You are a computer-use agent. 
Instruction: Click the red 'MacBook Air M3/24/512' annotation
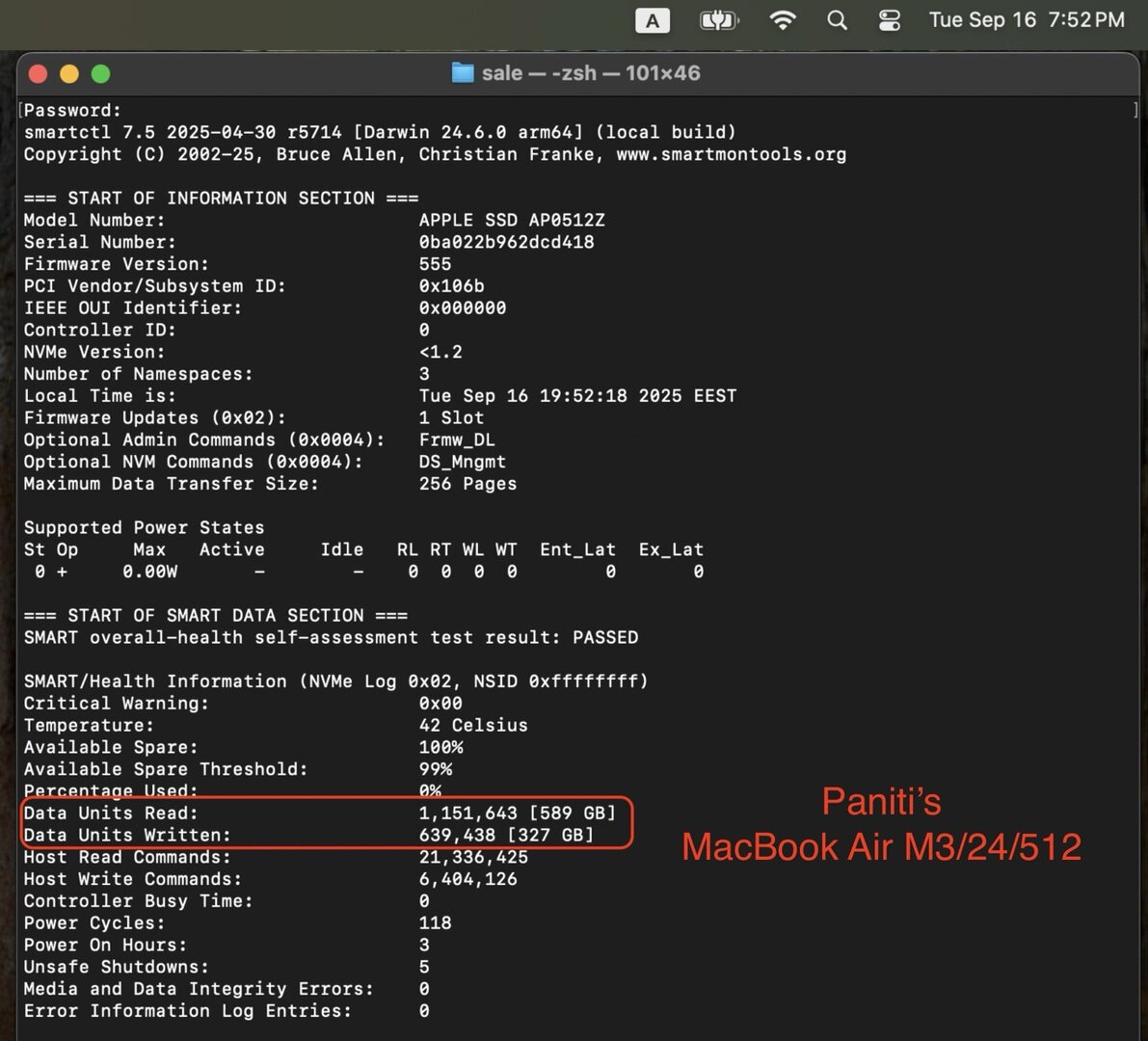[x=882, y=847]
